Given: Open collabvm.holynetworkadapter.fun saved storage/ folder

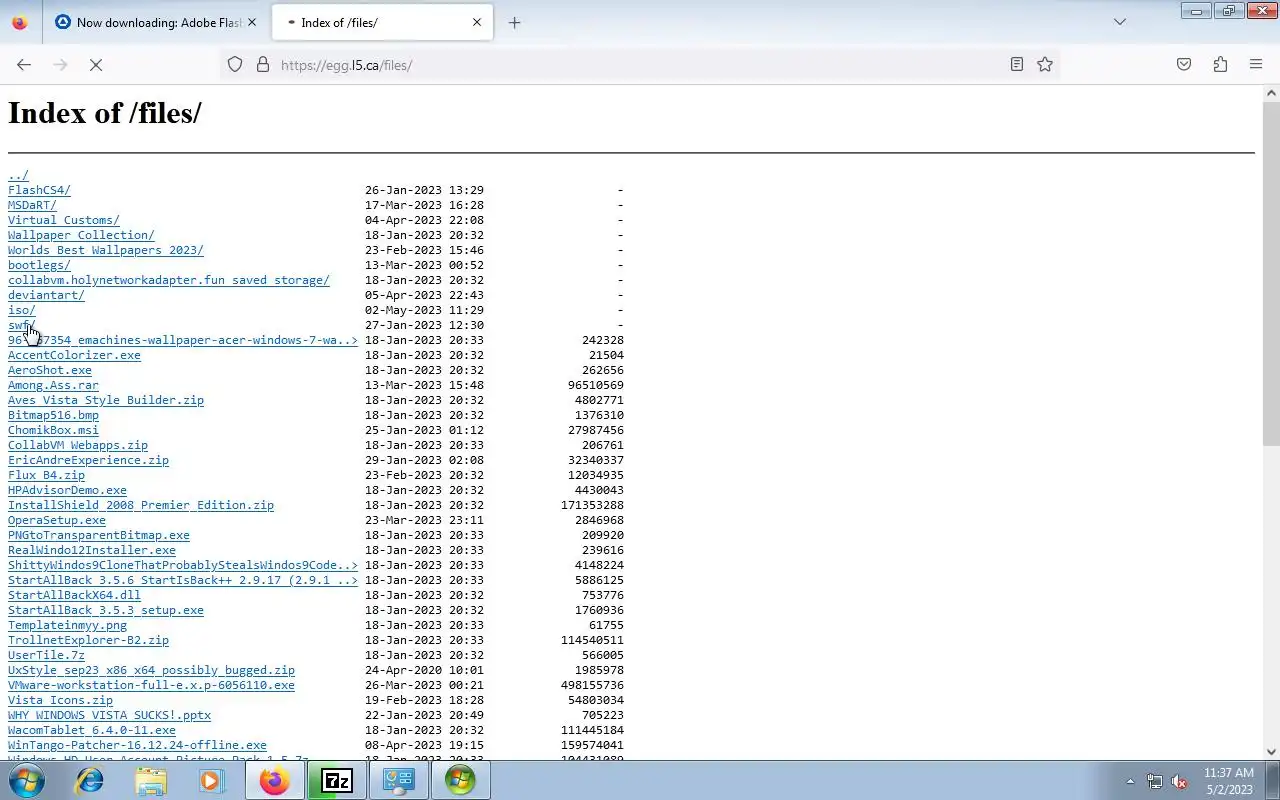Looking at the screenshot, I should point(169,280).
